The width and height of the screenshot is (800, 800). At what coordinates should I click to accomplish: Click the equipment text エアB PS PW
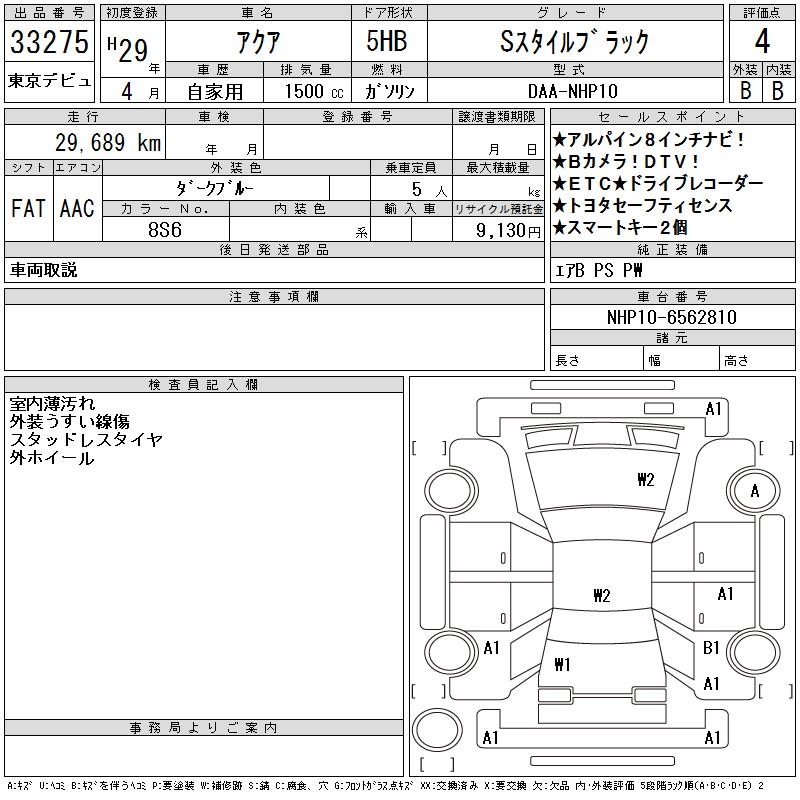click(x=598, y=270)
